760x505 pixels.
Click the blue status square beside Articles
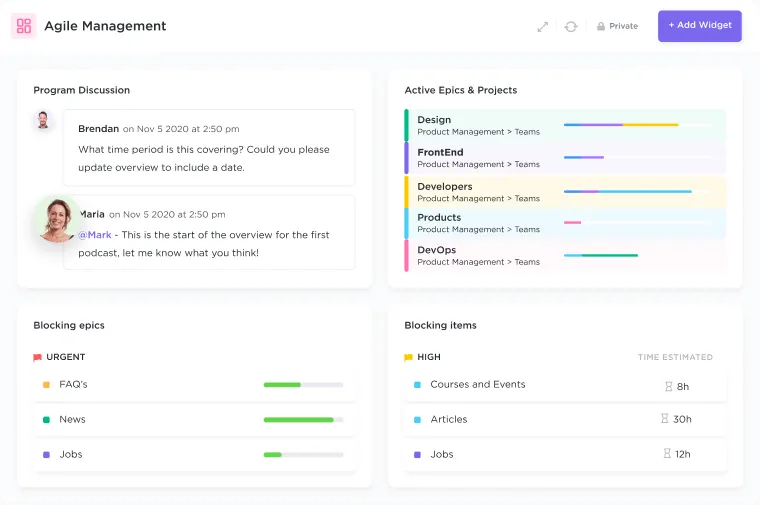[417, 420]
